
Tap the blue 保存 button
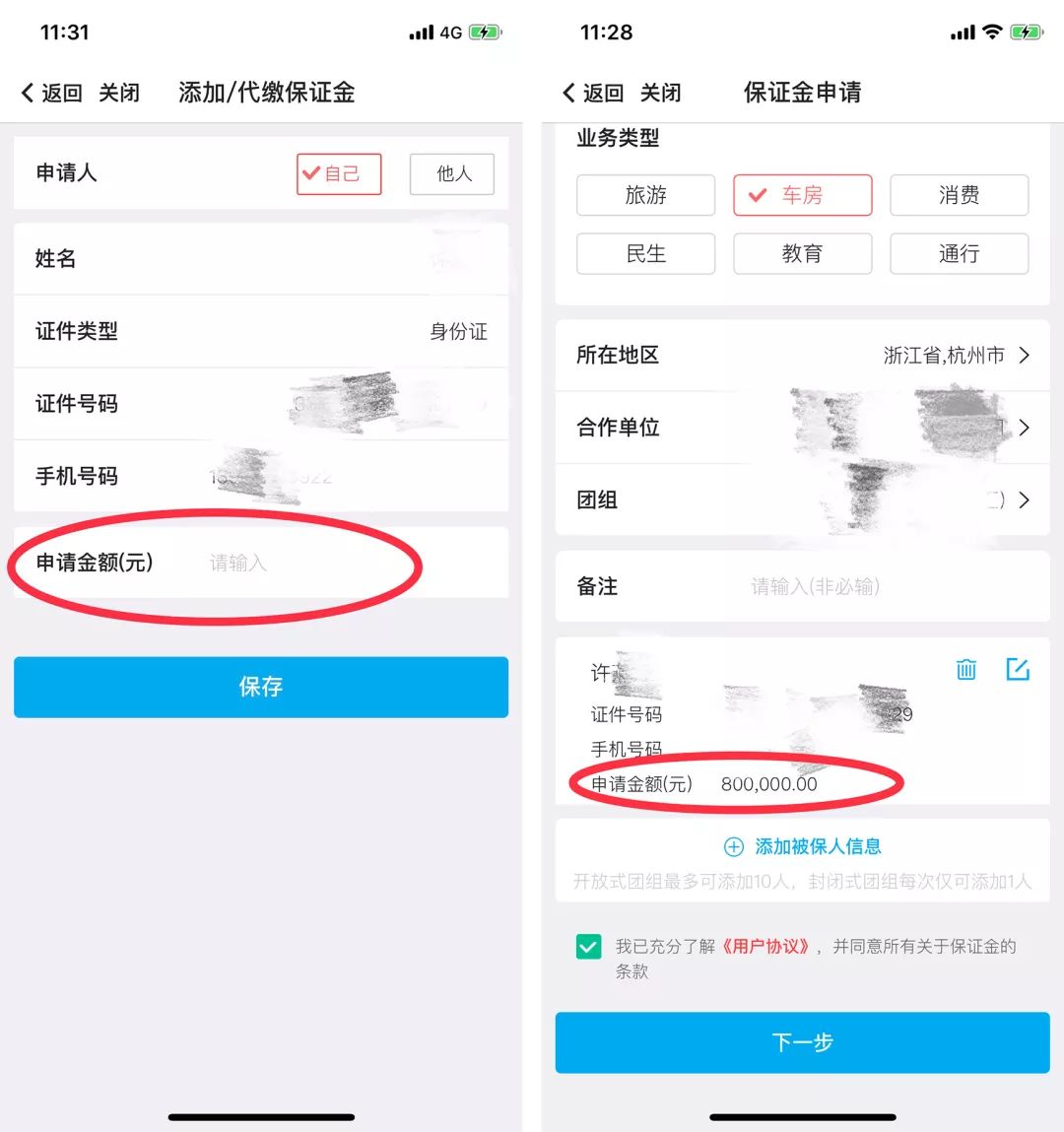[261, 687]
